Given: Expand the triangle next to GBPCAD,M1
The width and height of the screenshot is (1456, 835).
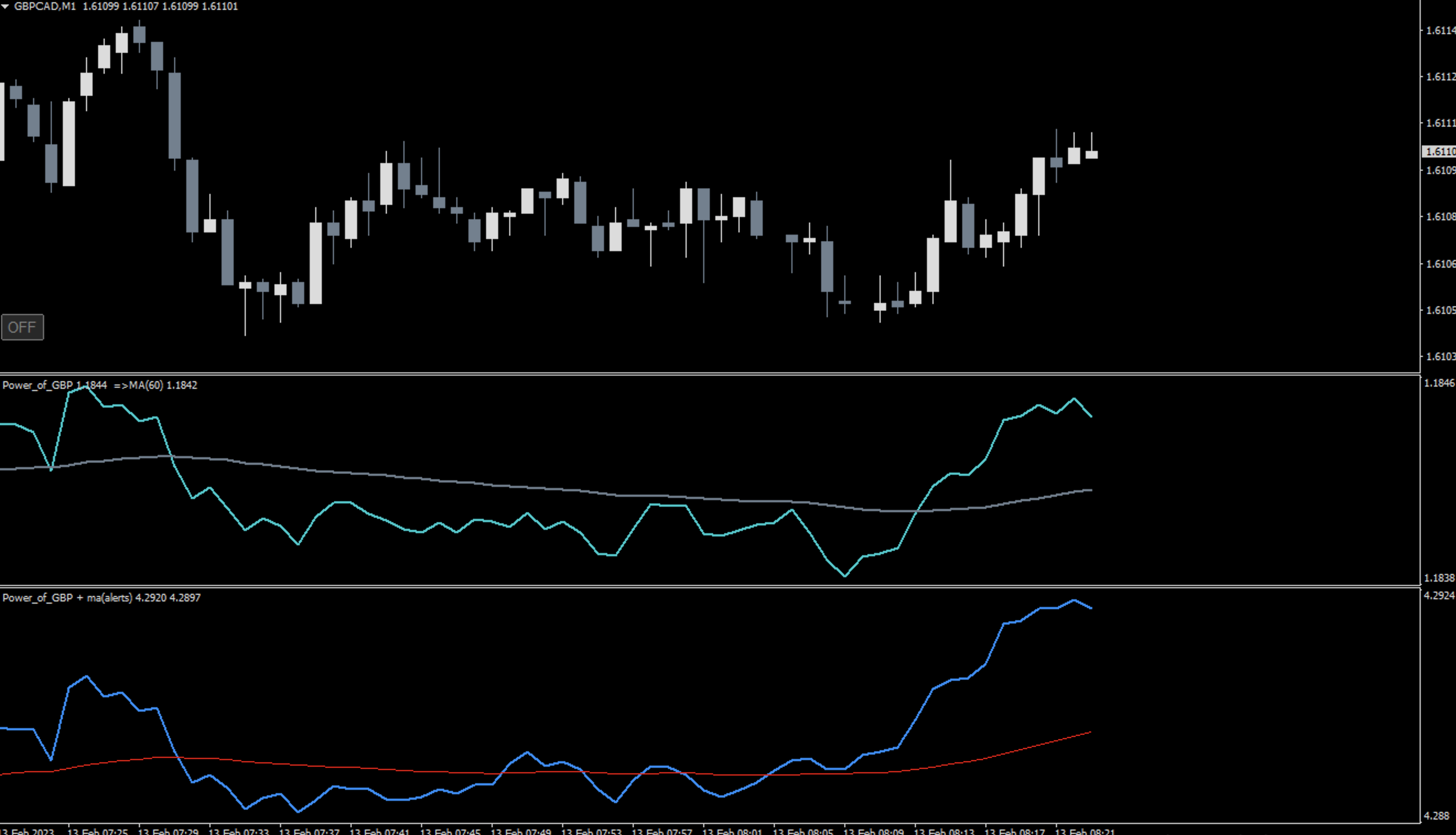Looking at the screenshot, I should (x=5, y=6).
